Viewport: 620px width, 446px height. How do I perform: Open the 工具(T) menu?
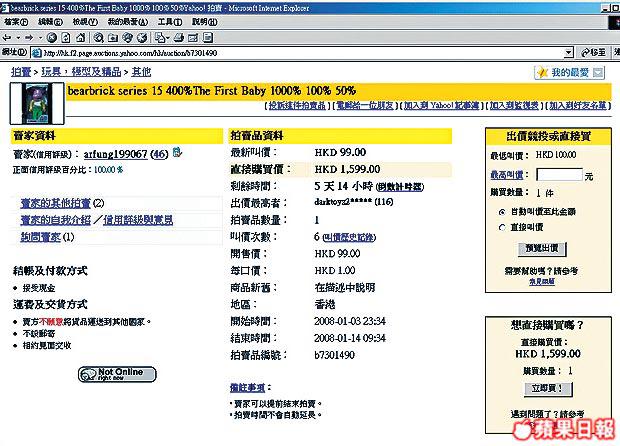pyautogui.click(x=170, y=22)
